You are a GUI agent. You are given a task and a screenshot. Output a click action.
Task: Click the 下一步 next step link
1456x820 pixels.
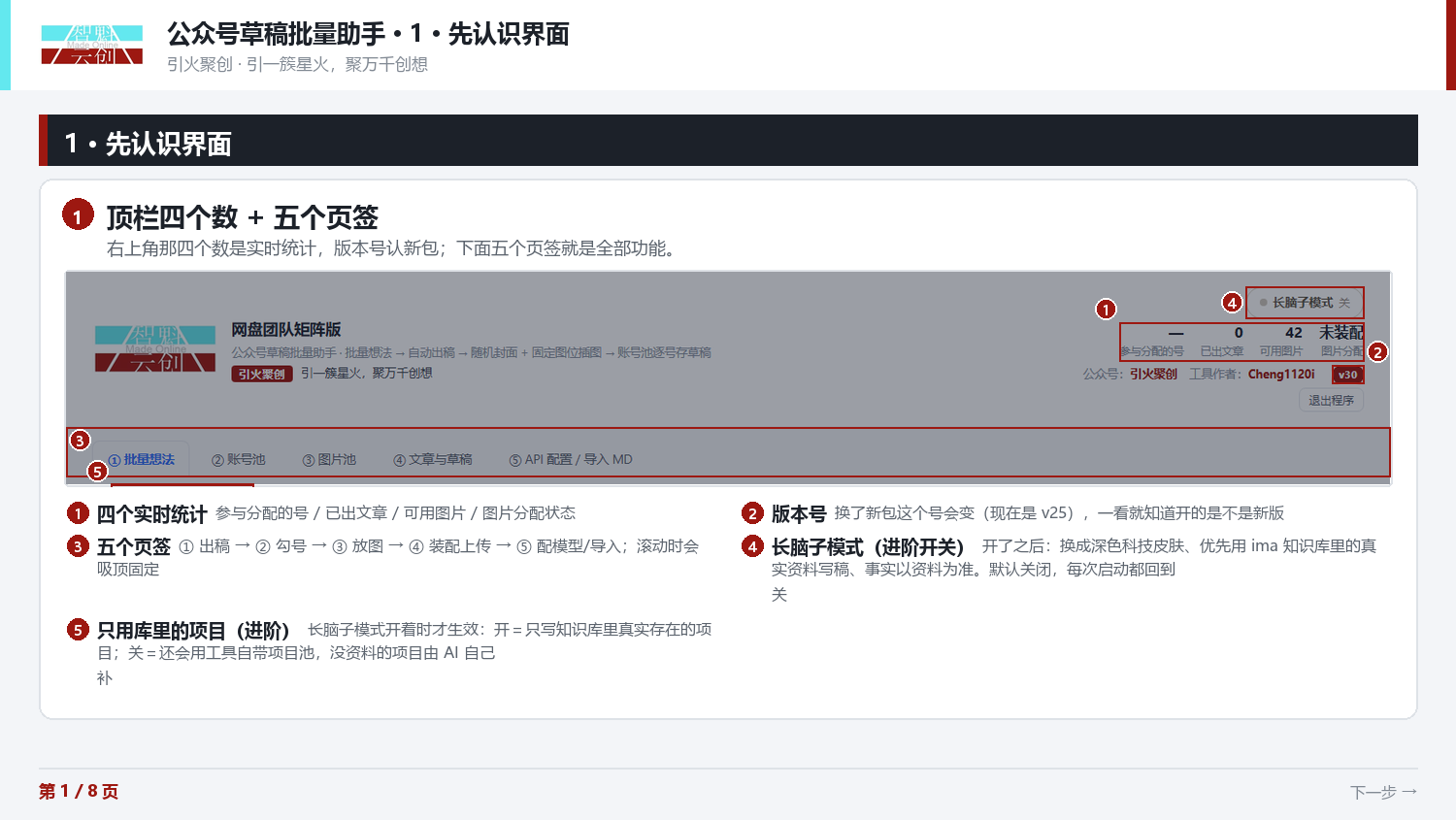1383,792
